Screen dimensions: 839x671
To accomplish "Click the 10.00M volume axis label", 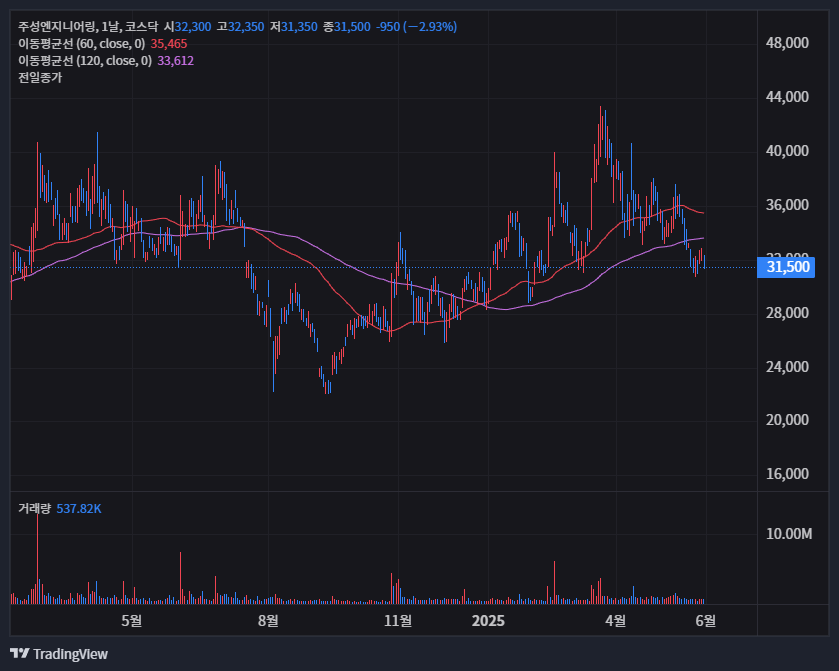I will click(789, 534).
